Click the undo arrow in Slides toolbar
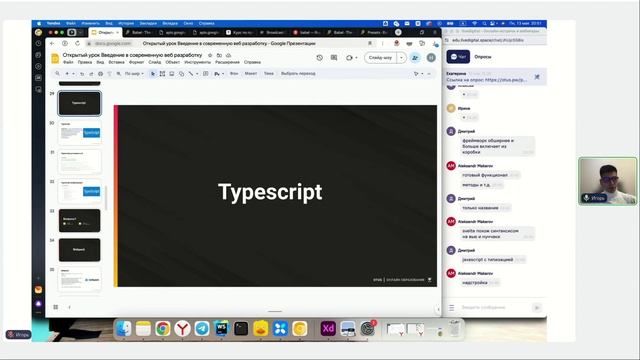Viewport: 640px width, 360px height. click(82, 74)
